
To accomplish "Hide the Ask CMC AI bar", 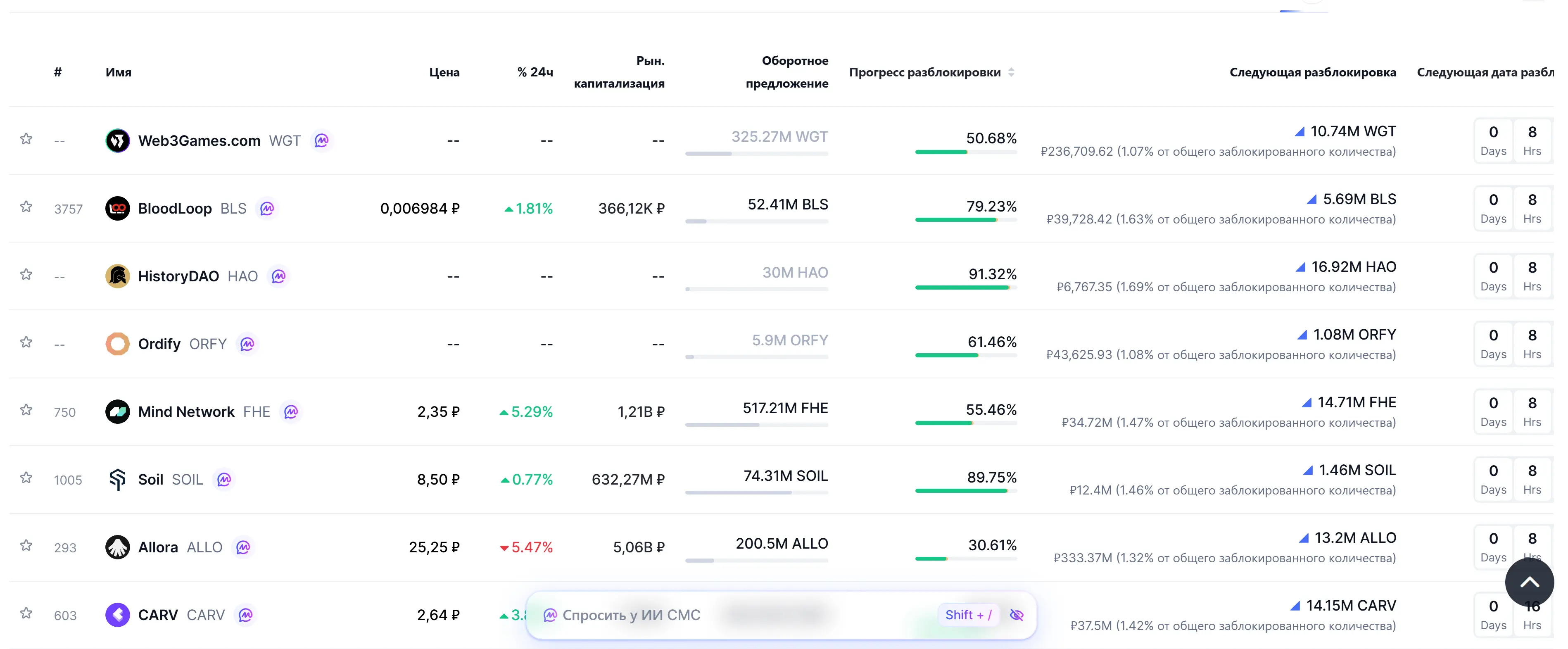I will 1017,615.
